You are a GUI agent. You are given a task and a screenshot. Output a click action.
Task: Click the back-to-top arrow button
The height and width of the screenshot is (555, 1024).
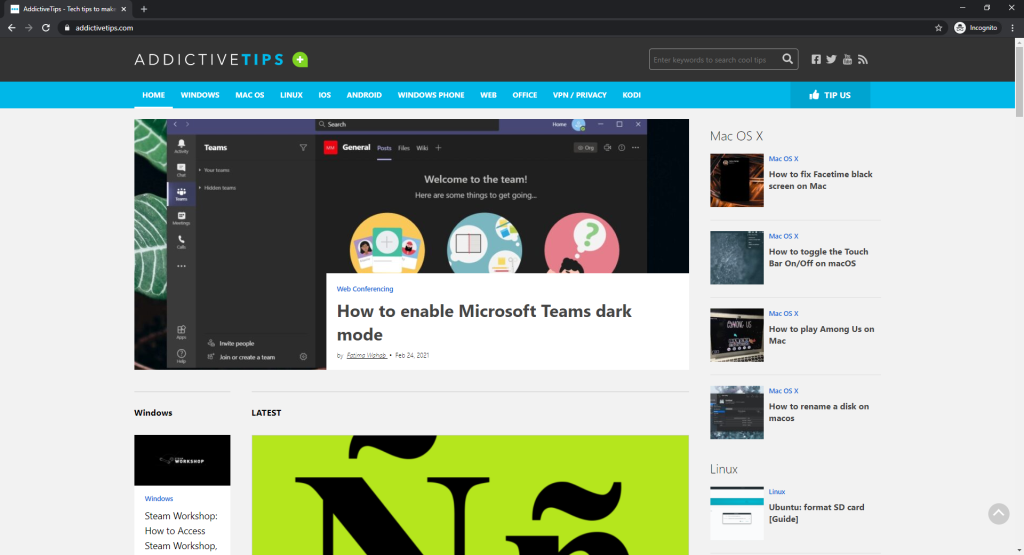pos(999,514)
